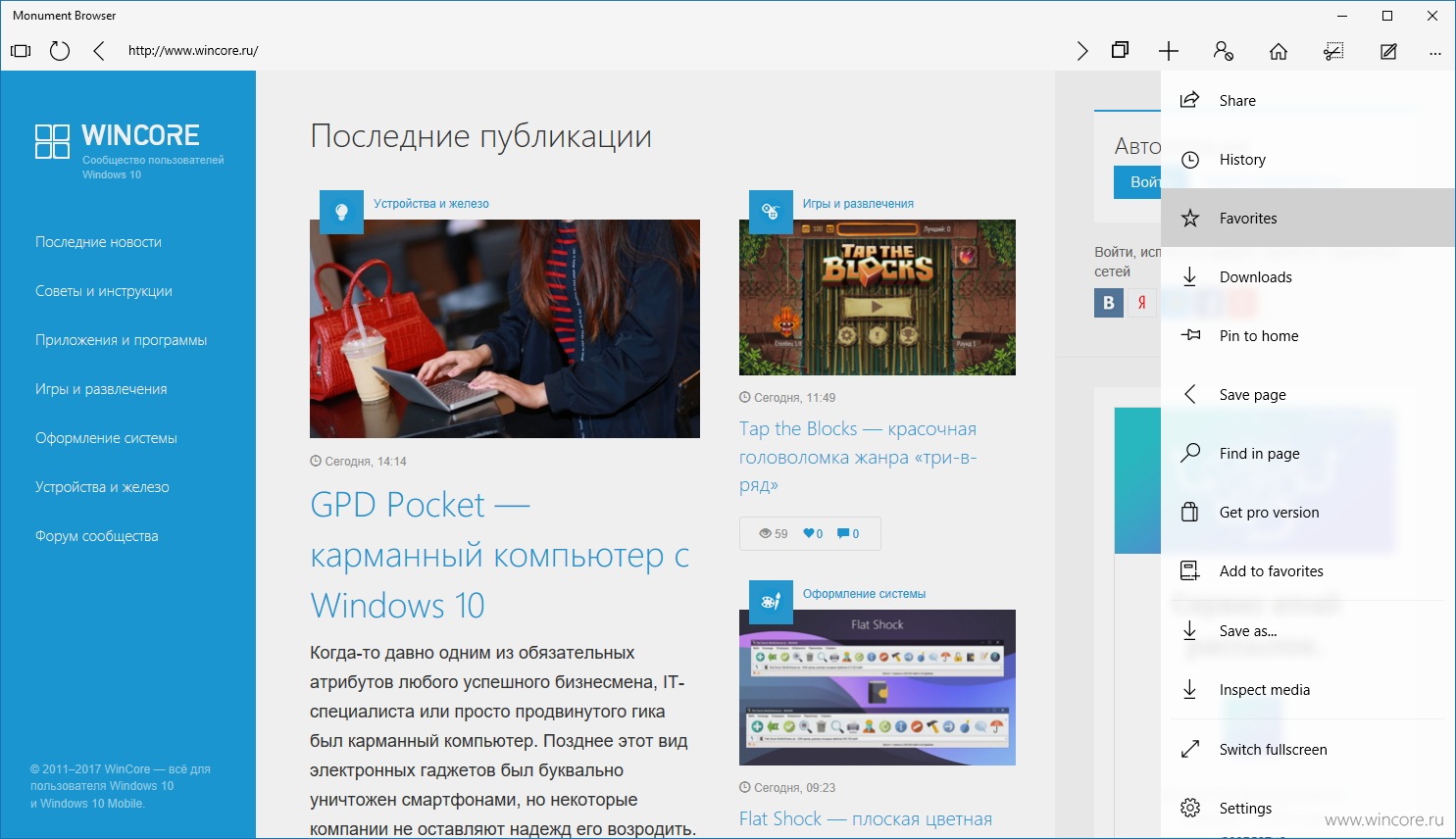This screenshot has width=1456, height=839.
Task: Click Оформление системы category tag above Flat Shock
Action: pos(864,594)
